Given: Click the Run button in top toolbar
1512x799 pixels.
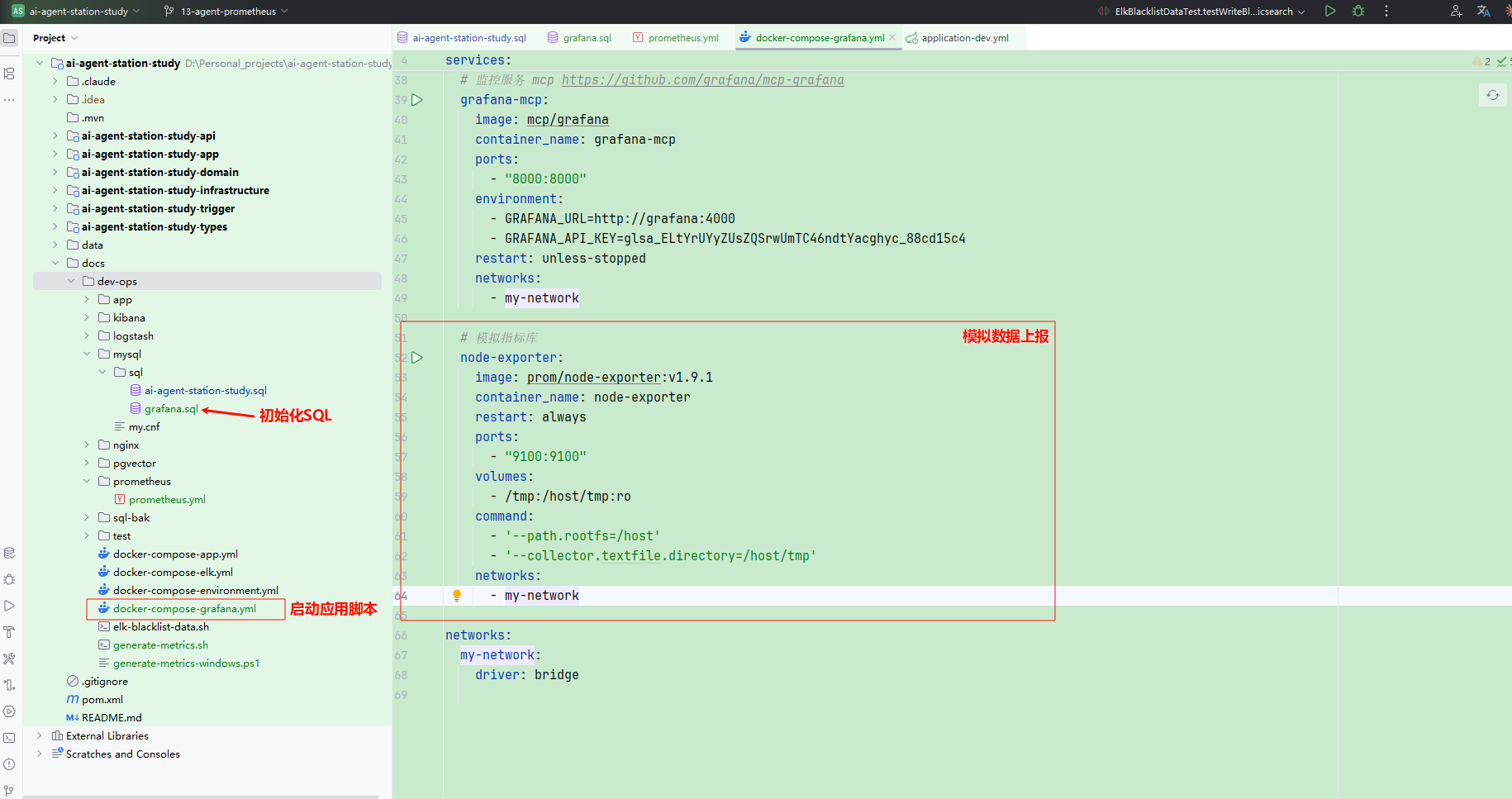Looking at the screenshot, I should tap(1330, 12).
